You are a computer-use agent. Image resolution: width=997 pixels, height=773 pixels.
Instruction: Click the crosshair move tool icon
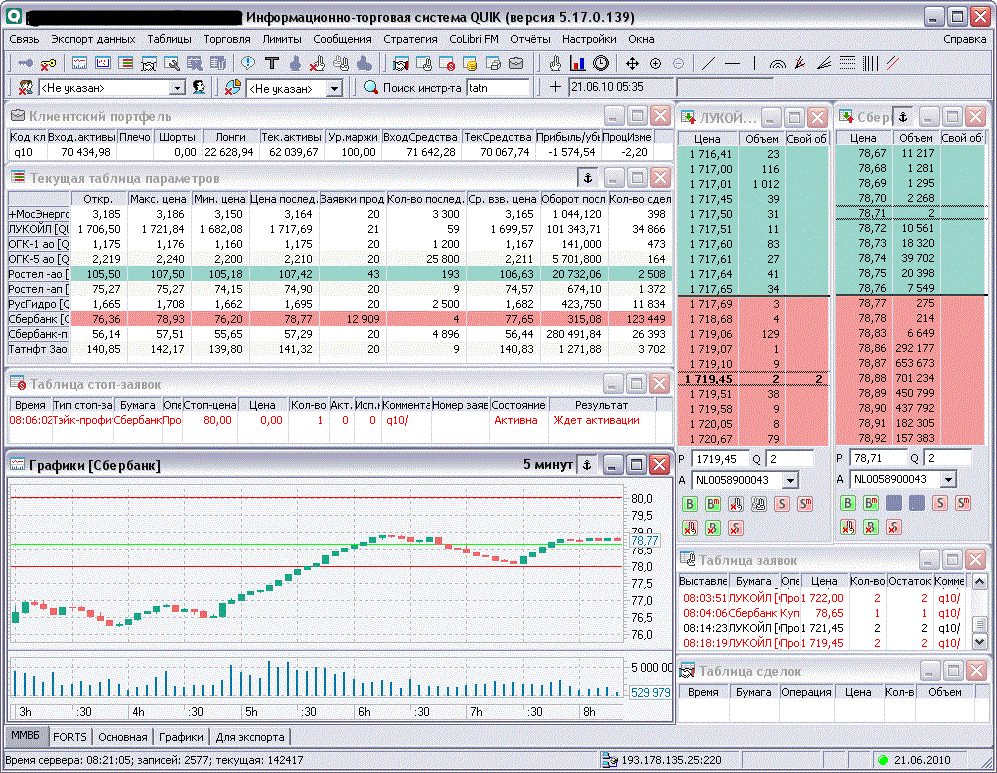click(x=632, y=63)
